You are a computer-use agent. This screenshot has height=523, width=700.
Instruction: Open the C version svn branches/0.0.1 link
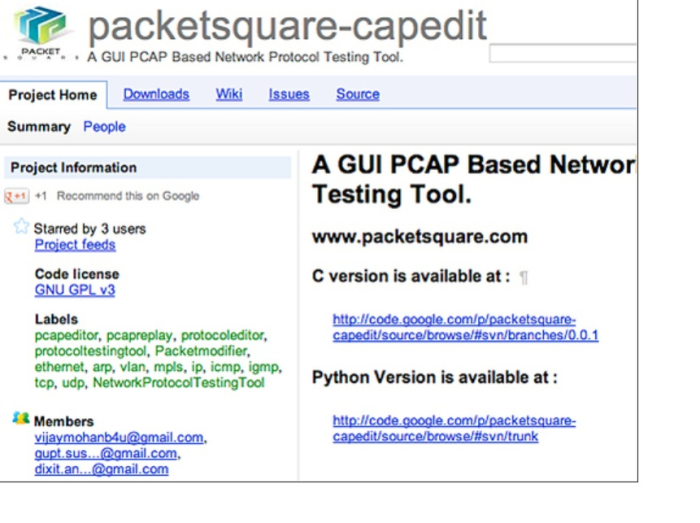[x=466, y=328]
